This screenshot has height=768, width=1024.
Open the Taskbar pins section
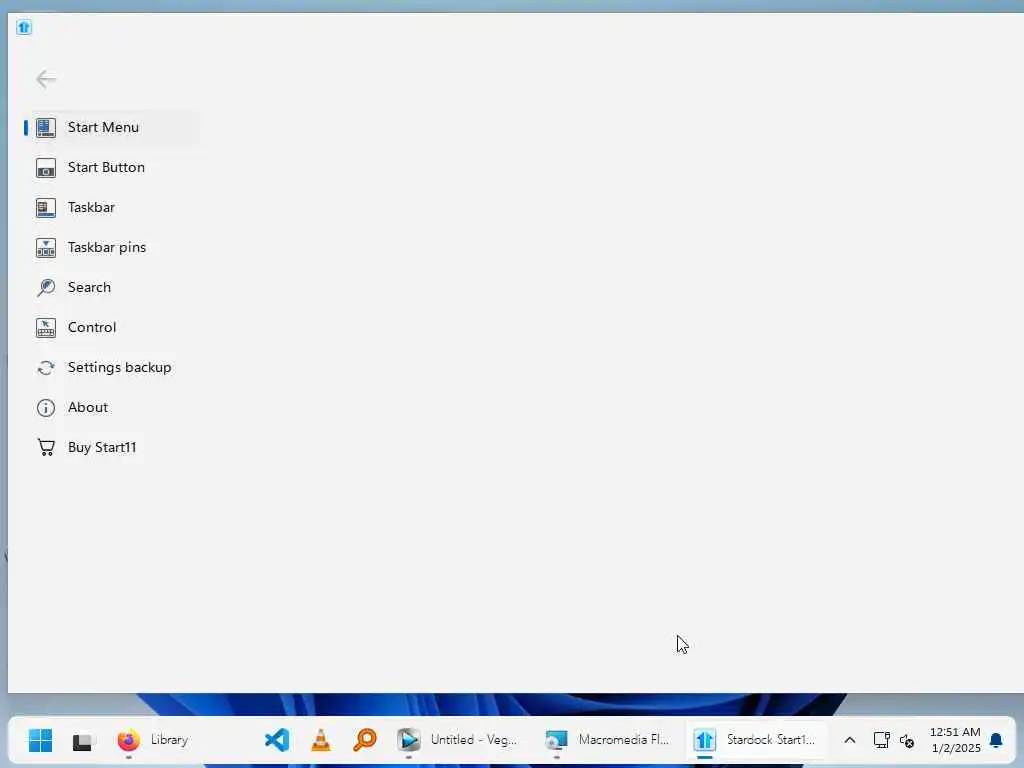tap(112, 248)
